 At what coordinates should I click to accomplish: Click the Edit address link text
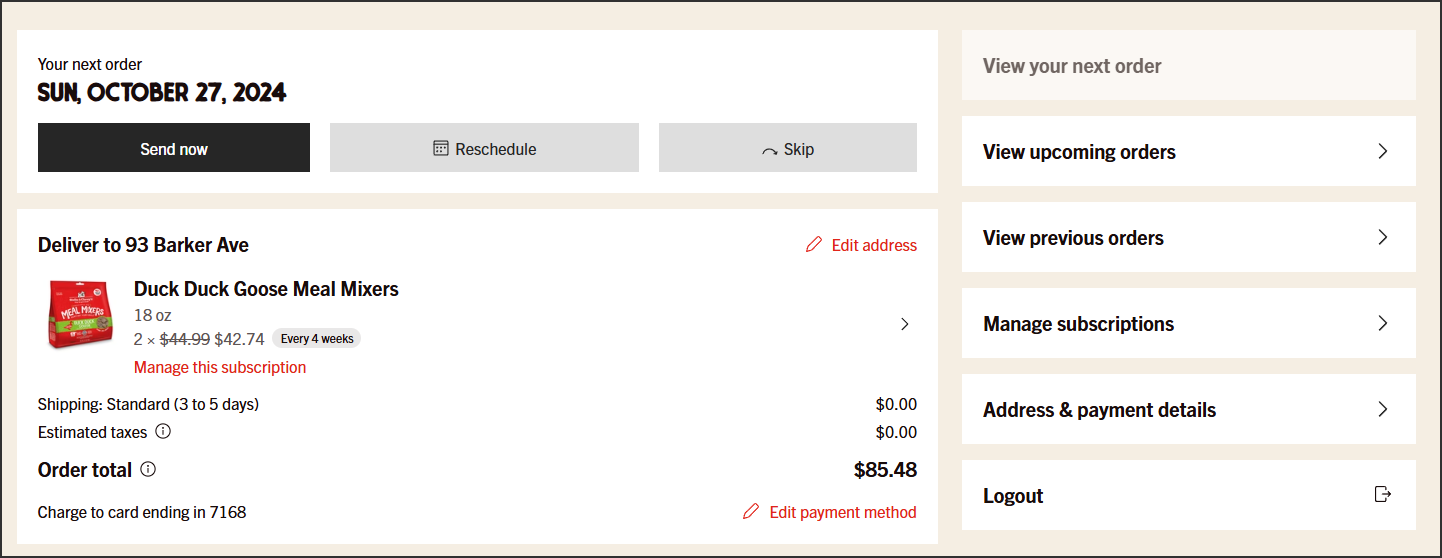coord(874,245)
